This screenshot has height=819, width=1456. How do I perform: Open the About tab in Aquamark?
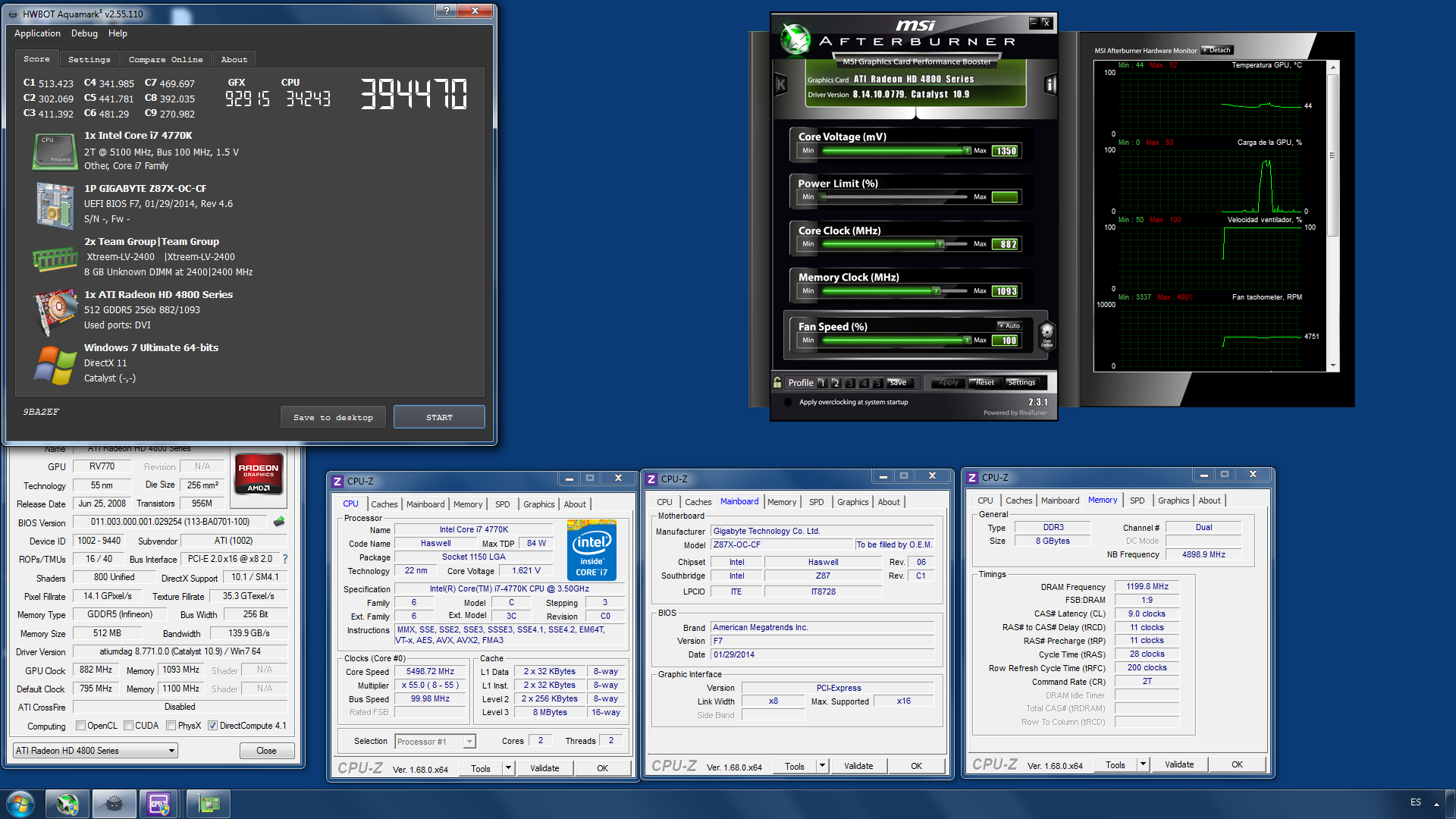coord(234,59)
